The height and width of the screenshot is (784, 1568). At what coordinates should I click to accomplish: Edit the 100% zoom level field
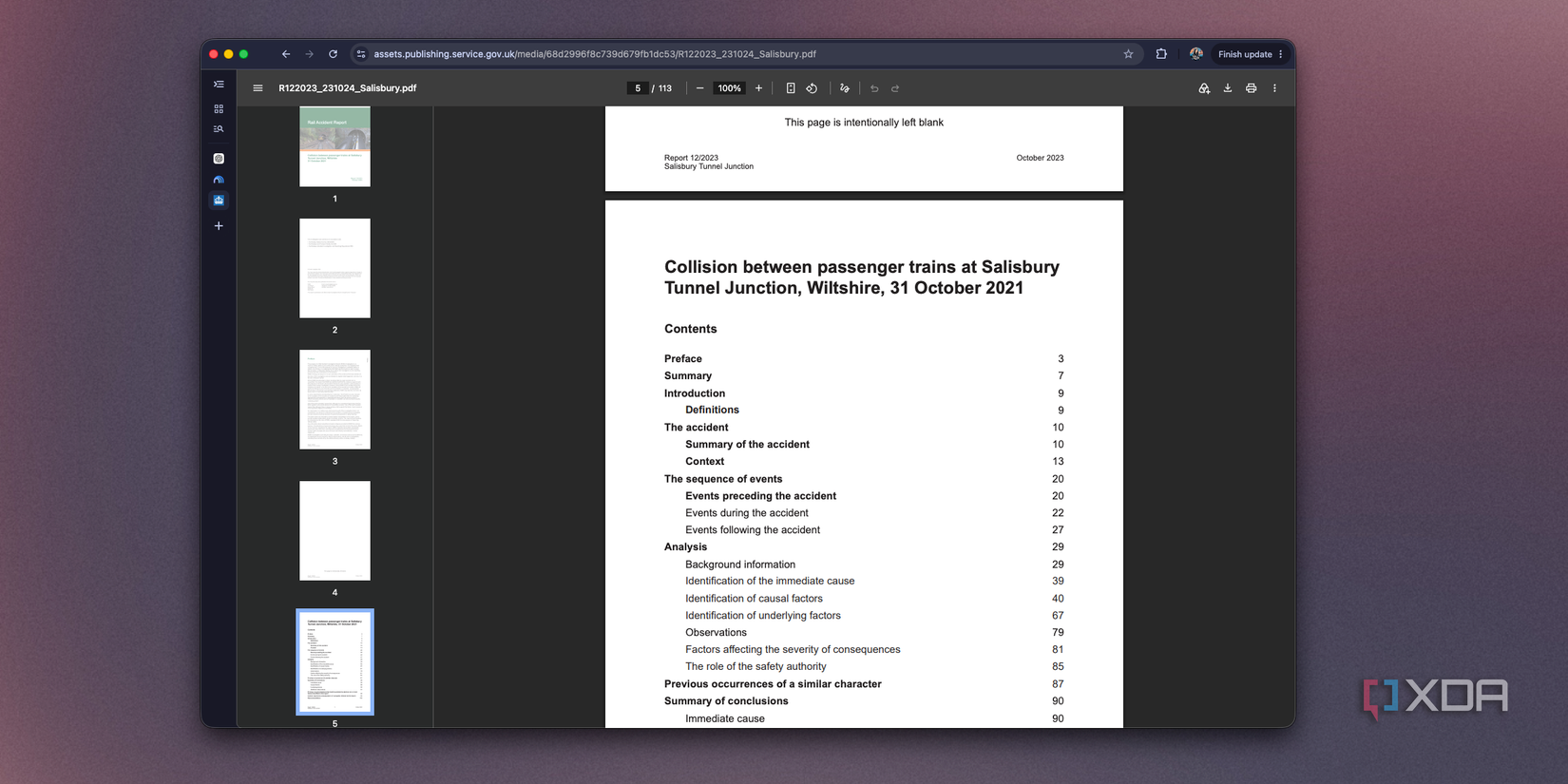729,88
